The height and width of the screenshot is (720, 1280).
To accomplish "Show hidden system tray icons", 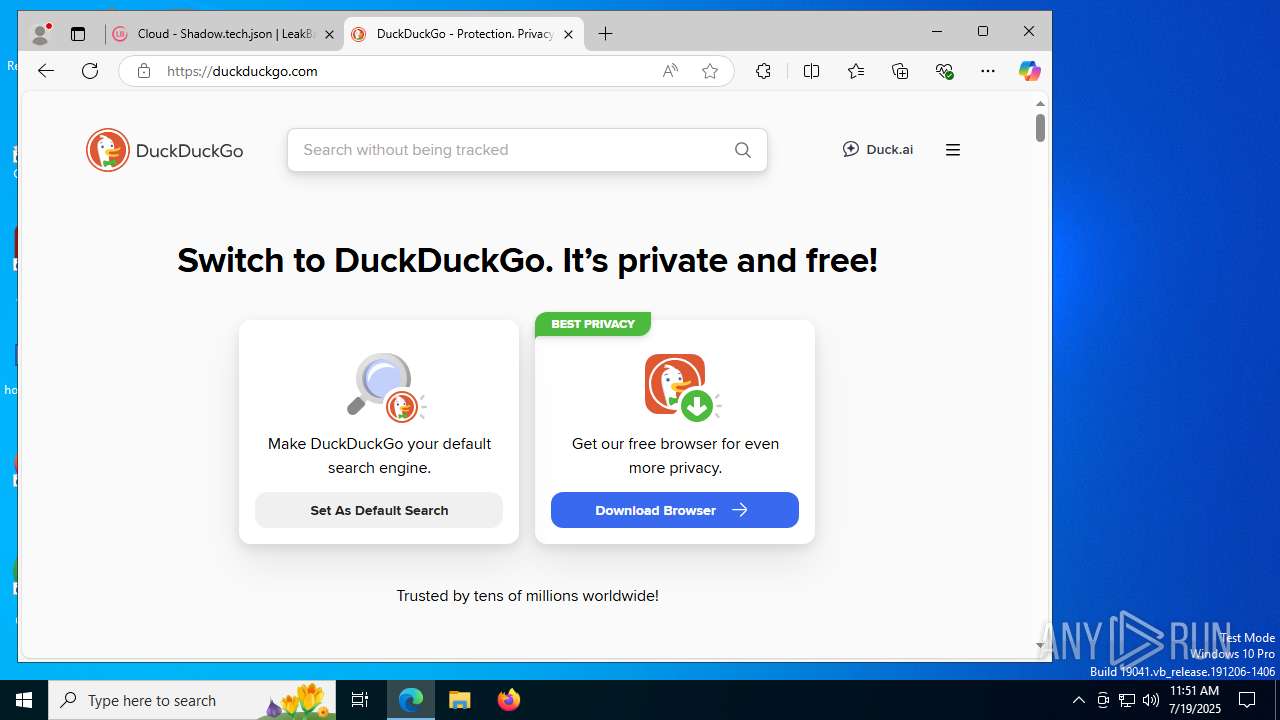I will pyautogui.click(x=1078, y=700).
